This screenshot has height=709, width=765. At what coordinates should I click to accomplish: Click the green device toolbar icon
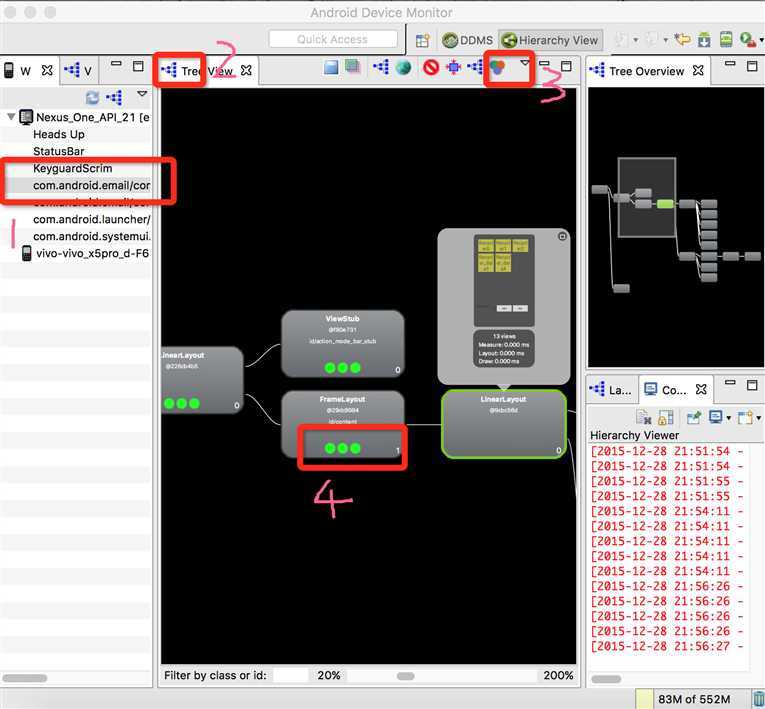pyautogui.click(x=726, y=39)
